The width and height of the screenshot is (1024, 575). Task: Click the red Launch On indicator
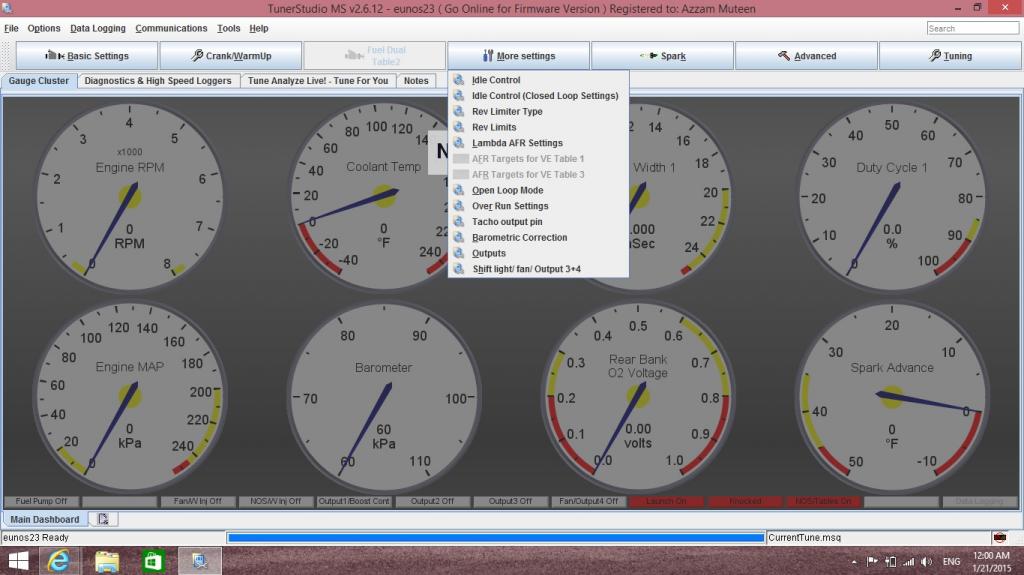[666, 501]
